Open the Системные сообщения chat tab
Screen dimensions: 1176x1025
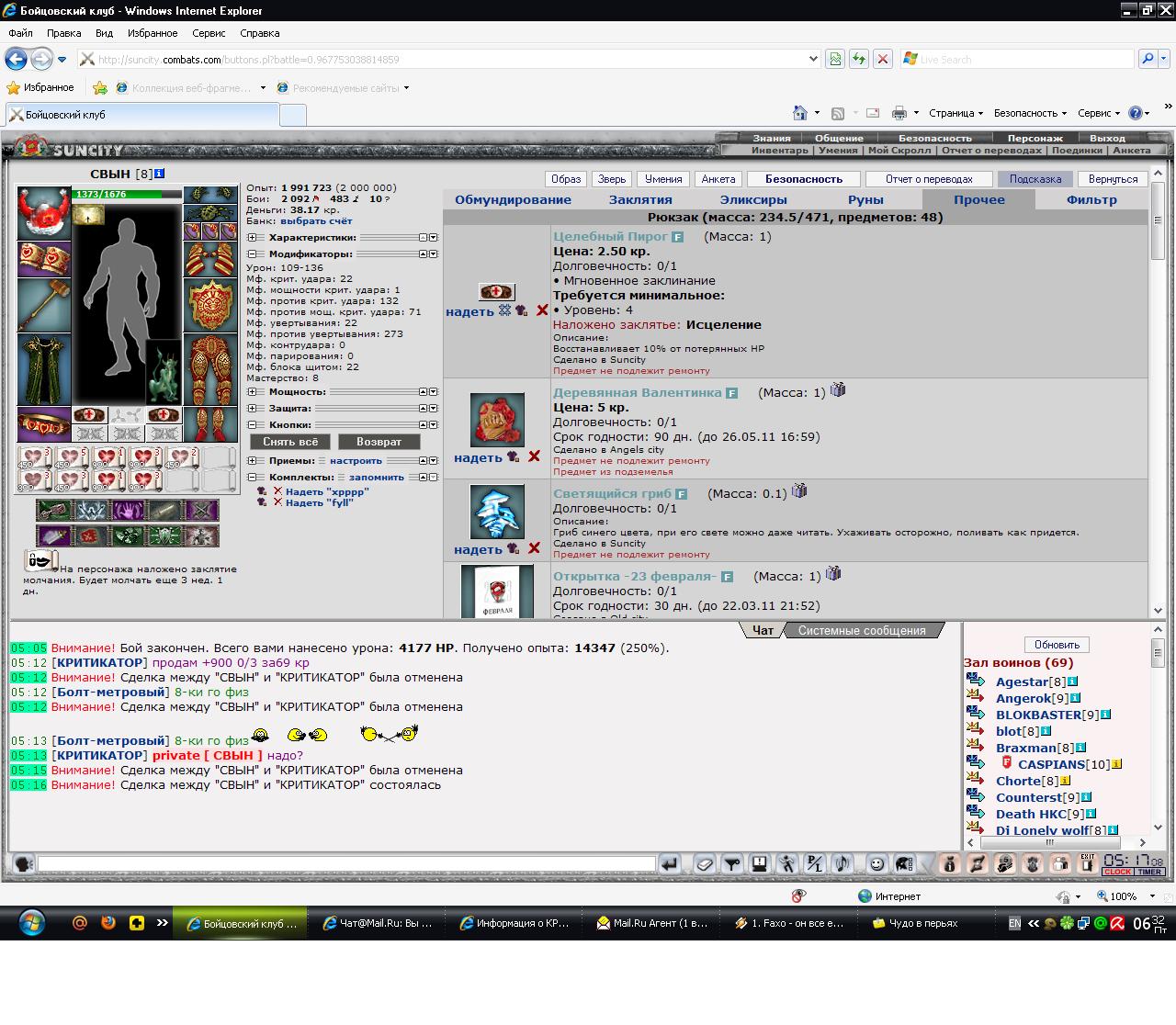pos(862,630)
